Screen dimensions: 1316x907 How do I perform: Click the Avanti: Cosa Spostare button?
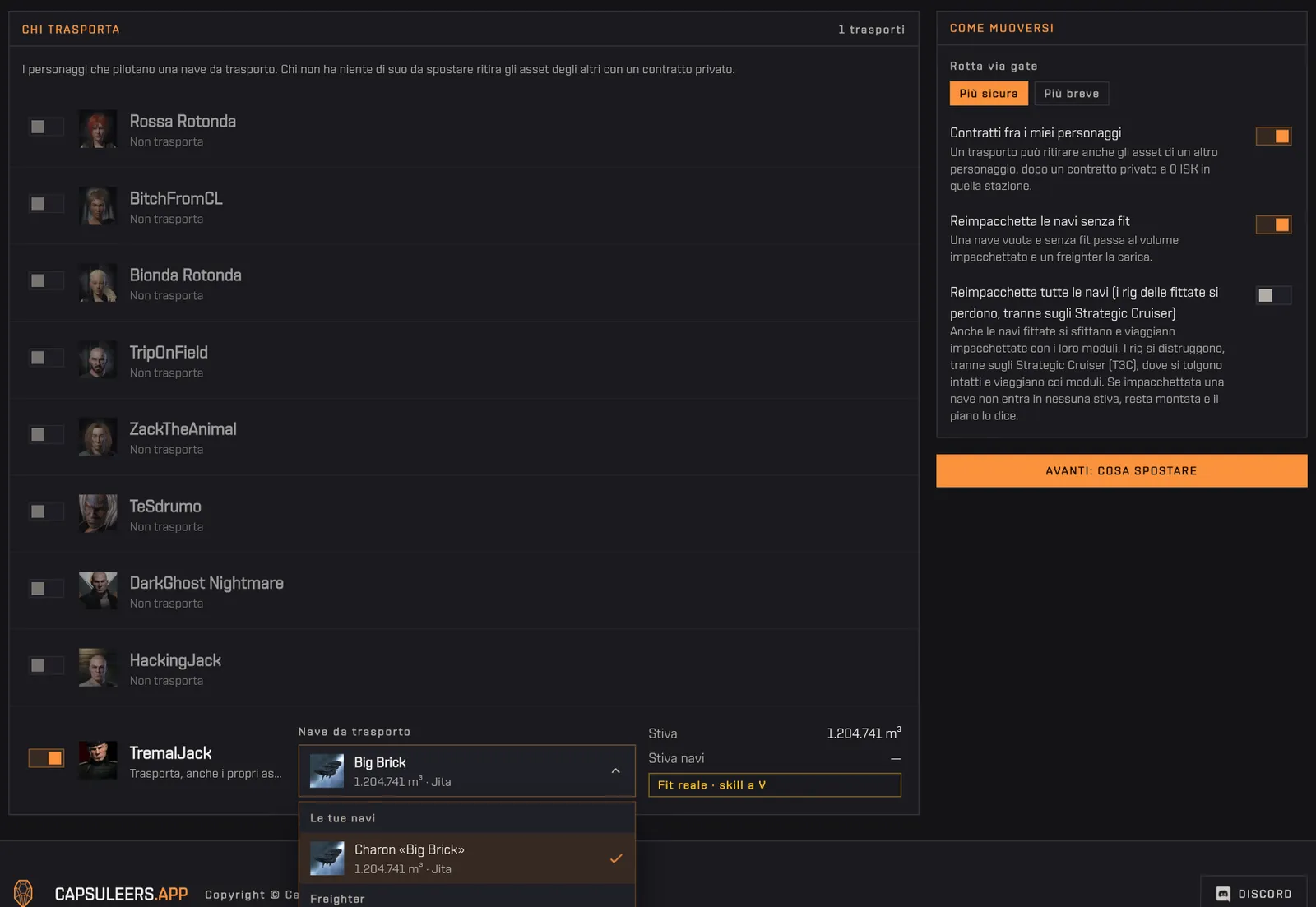[x=1121, y=471]
